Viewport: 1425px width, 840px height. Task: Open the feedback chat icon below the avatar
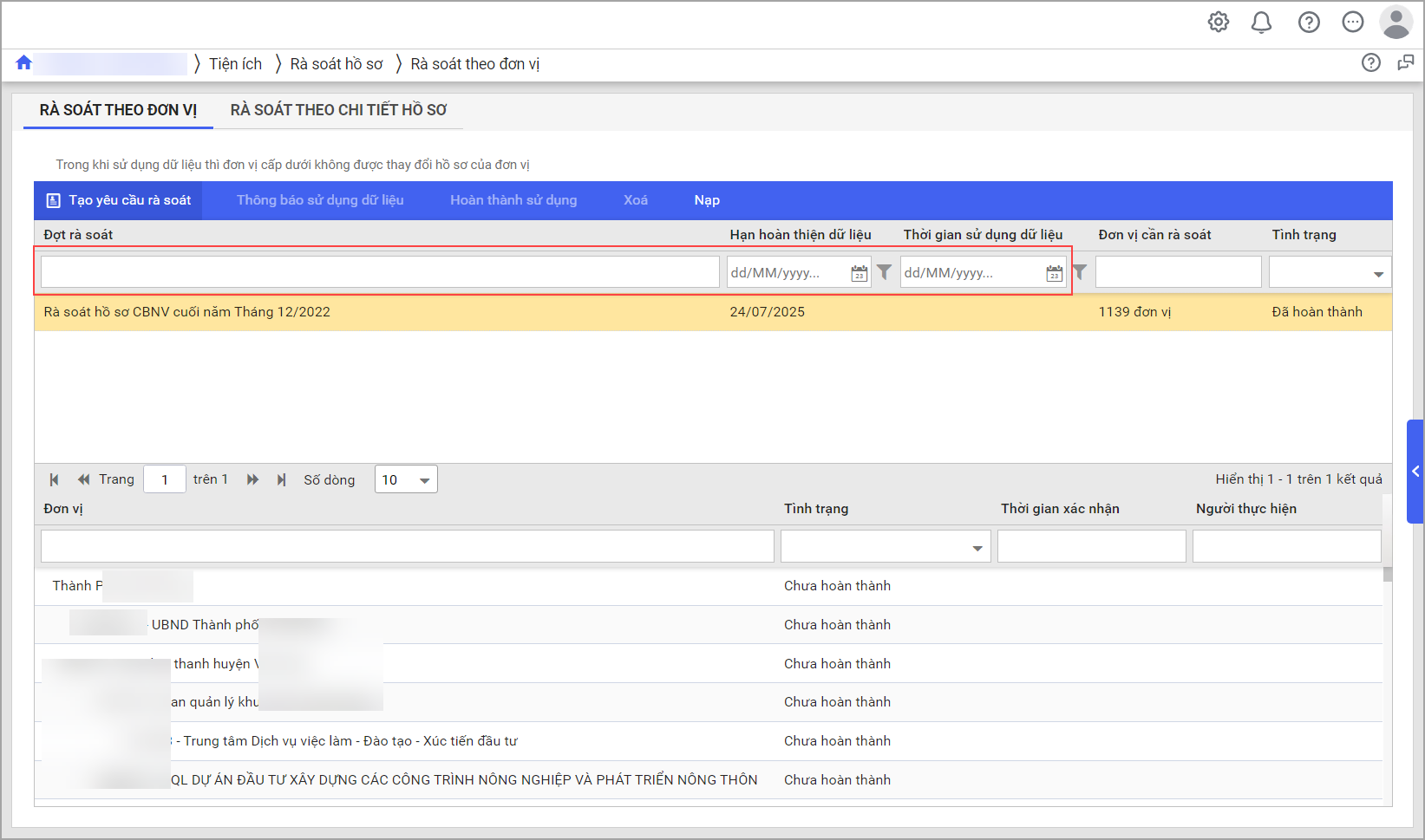point(1405,62)
